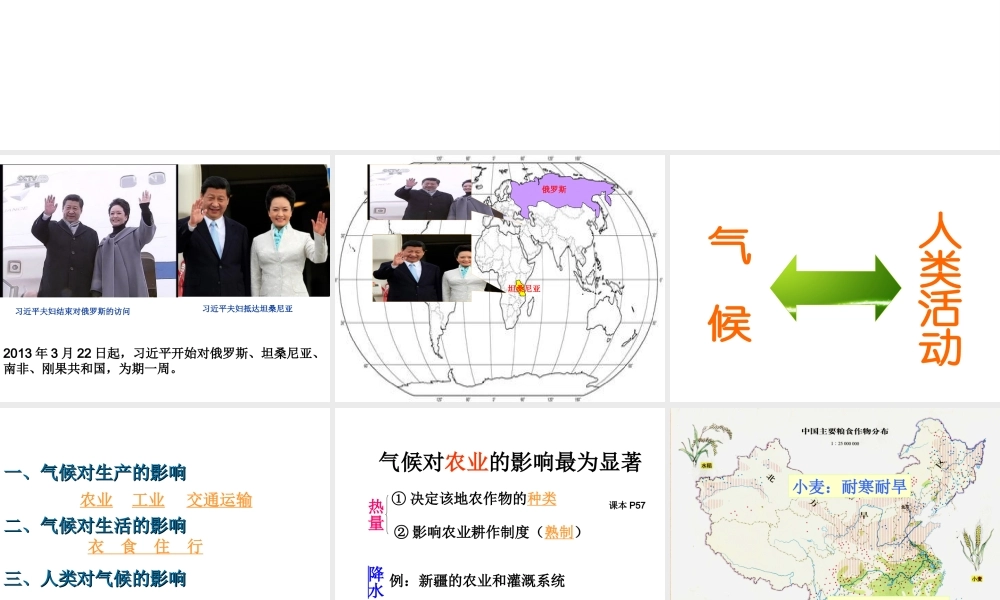
Task: Open the 农业 hyperlink
Action: point(96,500)
